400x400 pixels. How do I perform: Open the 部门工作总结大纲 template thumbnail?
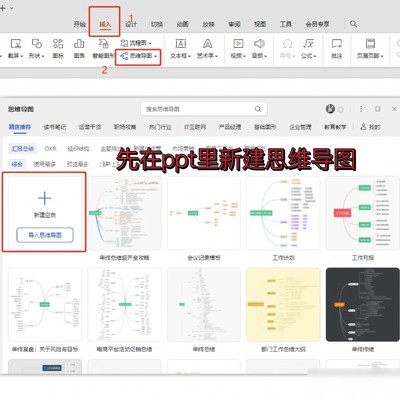[283, 305]
